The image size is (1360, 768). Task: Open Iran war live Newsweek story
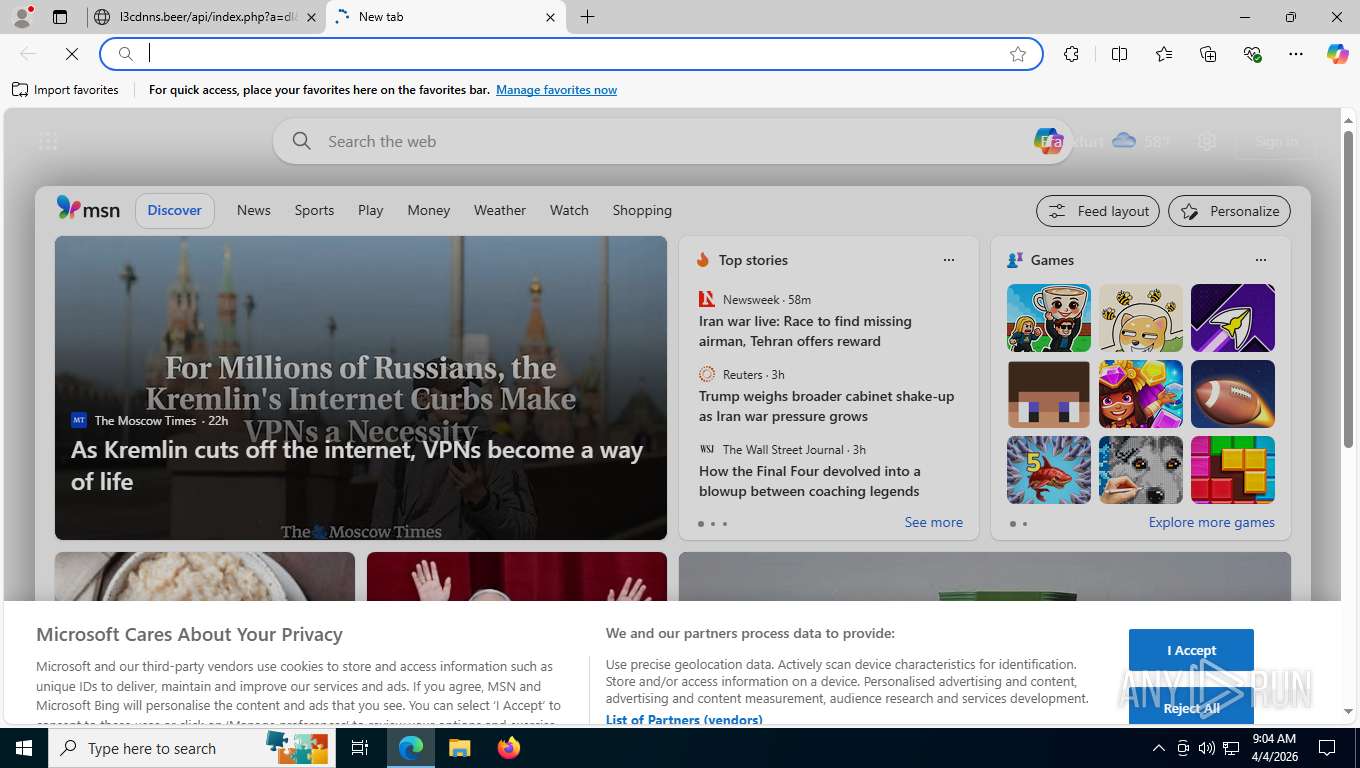pyautogui.click(x=805, y=331)
